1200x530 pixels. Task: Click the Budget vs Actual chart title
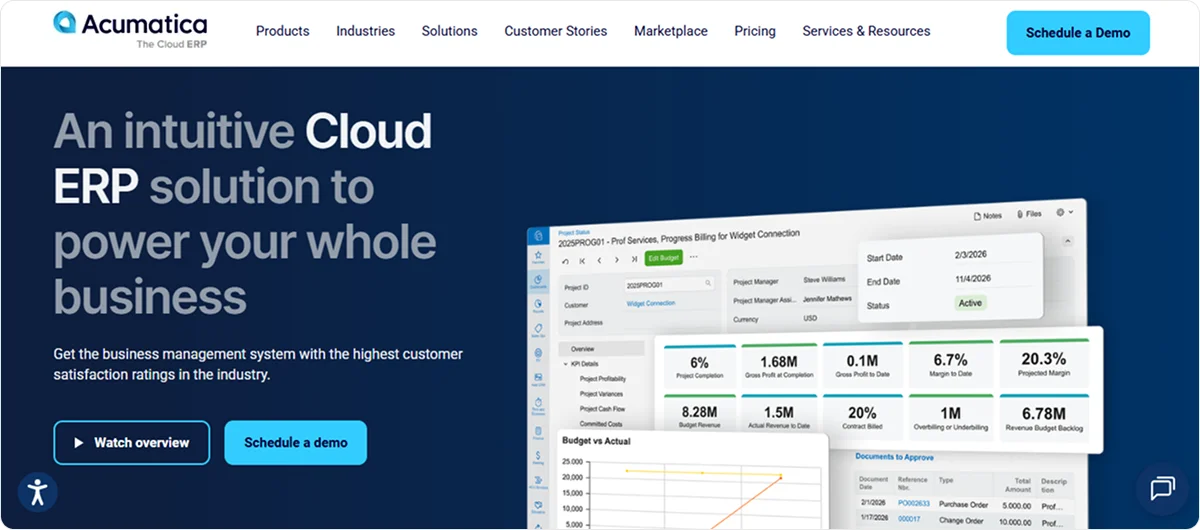(x=596, y=441)
